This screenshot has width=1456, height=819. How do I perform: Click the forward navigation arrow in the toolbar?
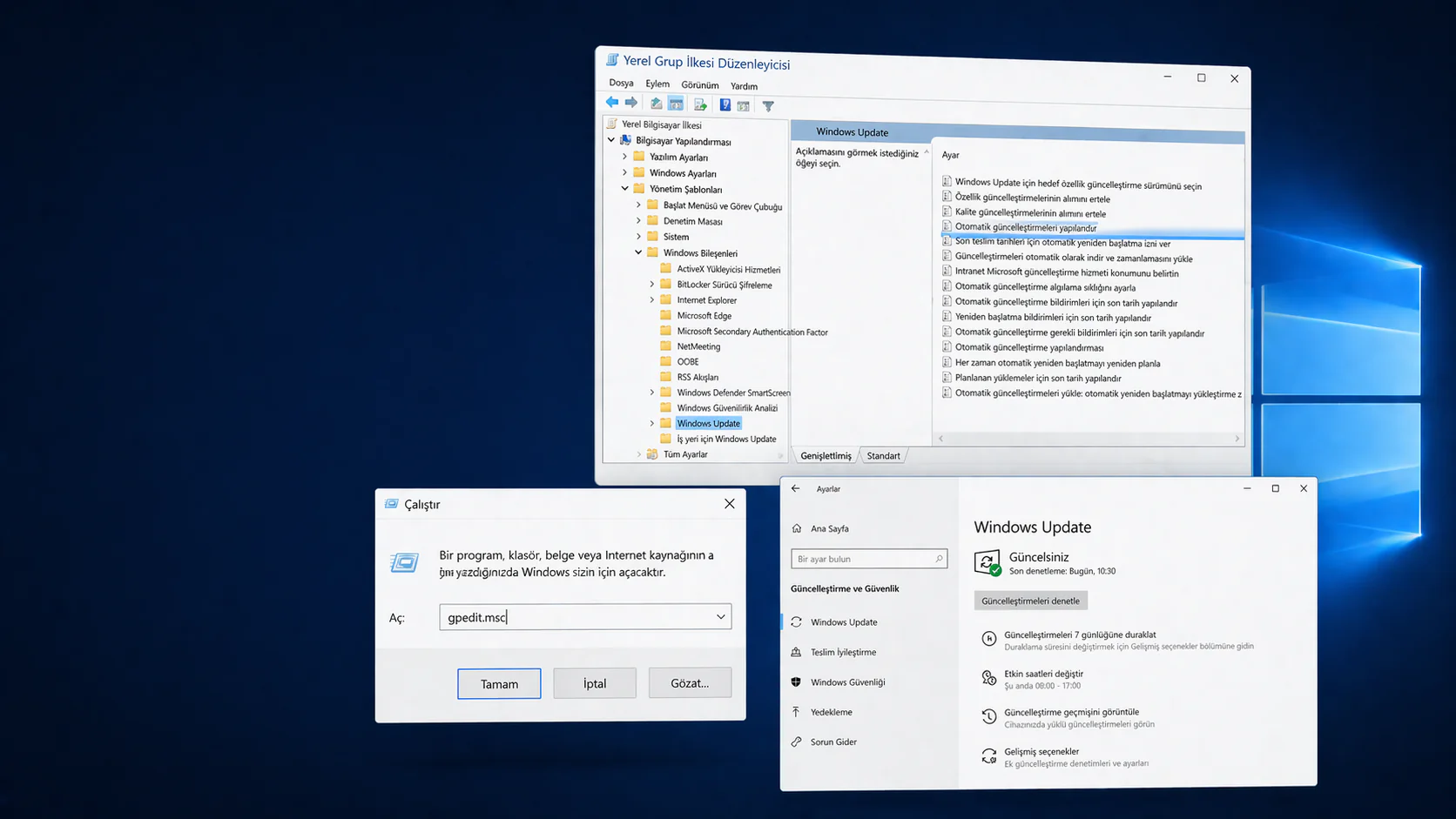coord(630,103)
